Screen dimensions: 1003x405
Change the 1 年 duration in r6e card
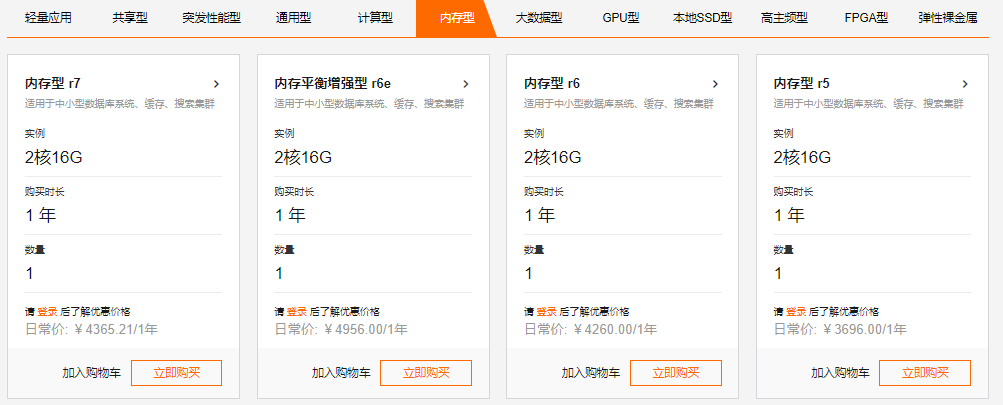(x=290, y=215)
